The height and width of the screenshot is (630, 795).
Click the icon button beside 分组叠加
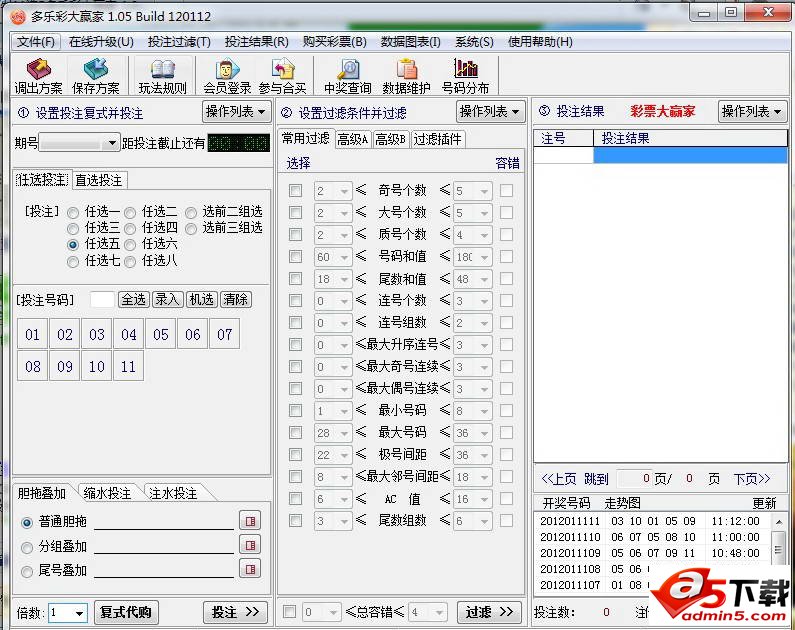[x=250, y=545]
